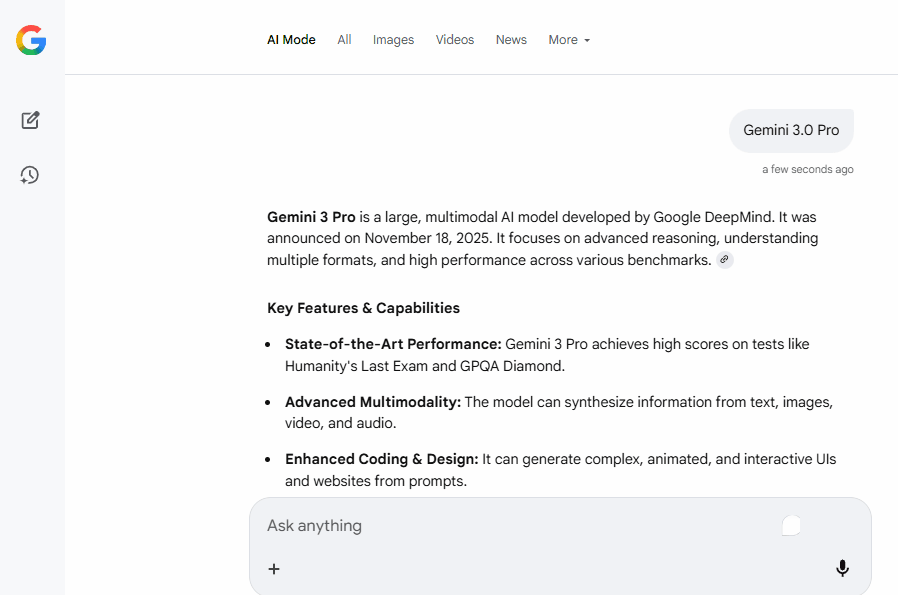Click the "Key Features & Capabilities" heading
898x595 pixels.
pyautogui.click(x=363, y=308)
